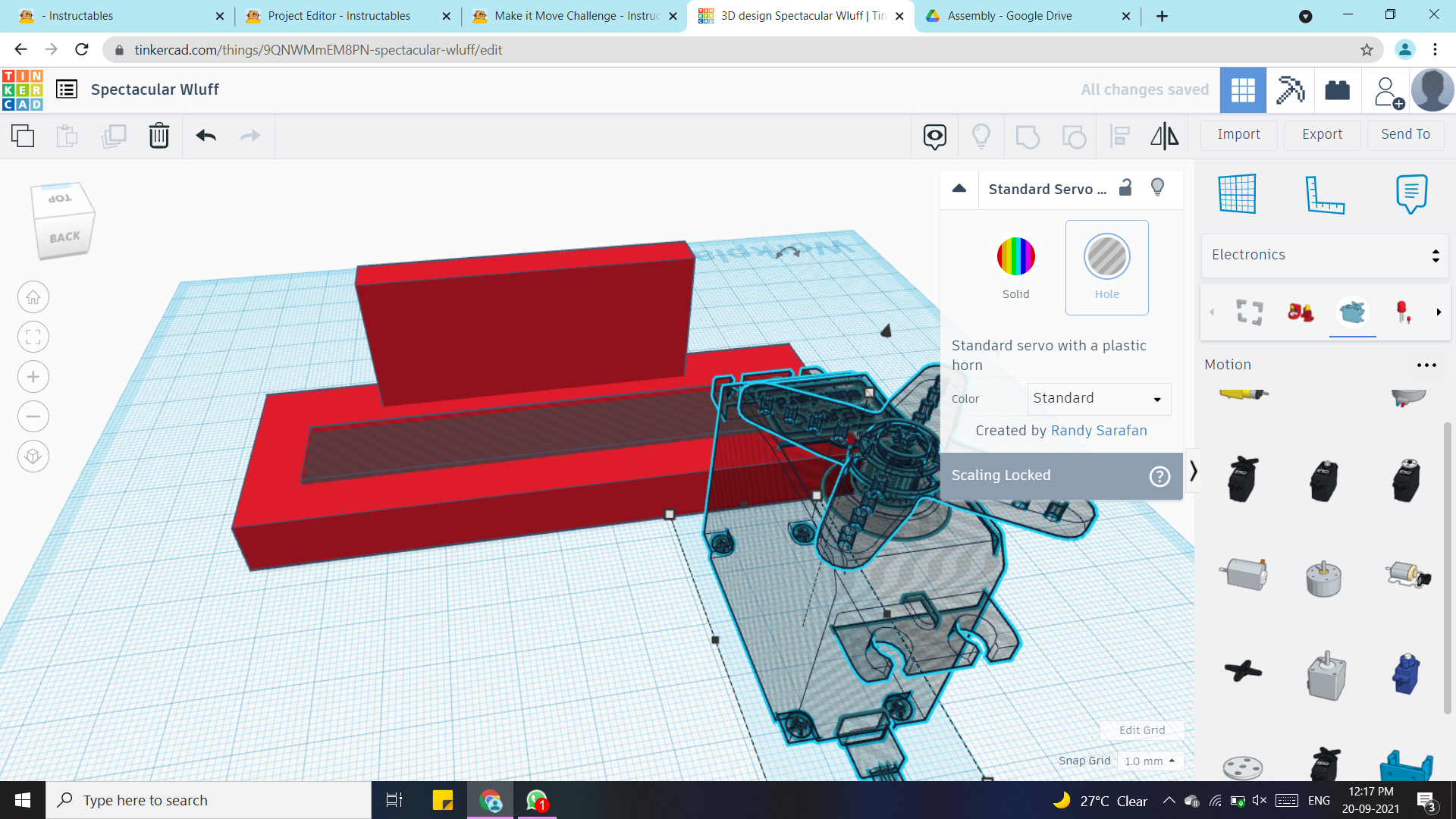Click the Mirror objects tool icon
This screenshot has width=1456, height=819.
point(1164,136)
